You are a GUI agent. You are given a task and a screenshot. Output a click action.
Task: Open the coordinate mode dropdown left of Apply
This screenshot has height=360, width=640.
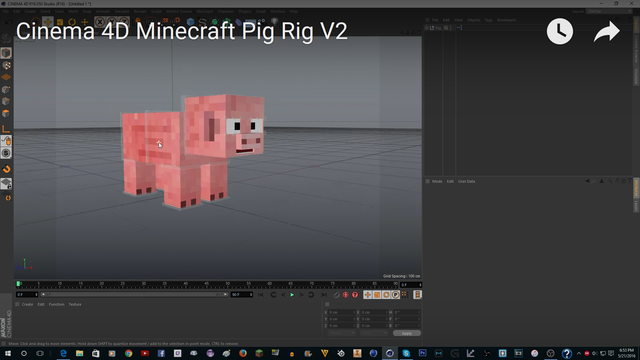[341, 333]
